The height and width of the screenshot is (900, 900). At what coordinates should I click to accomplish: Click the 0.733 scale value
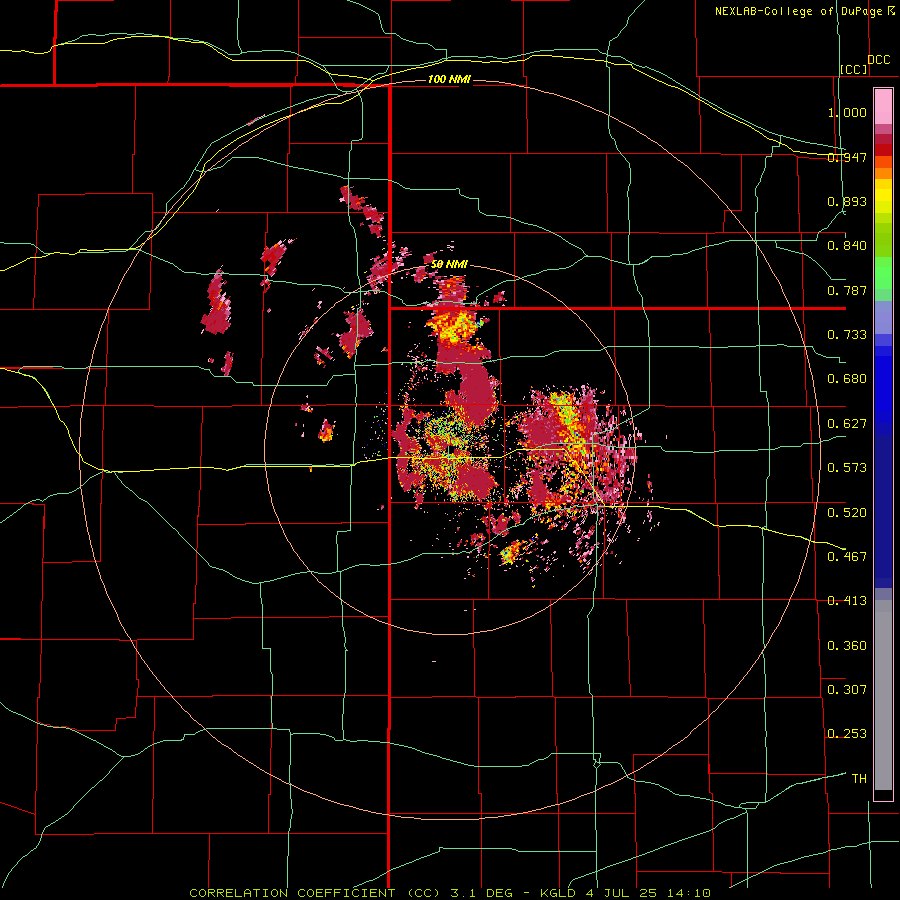(x=847, y=335)
